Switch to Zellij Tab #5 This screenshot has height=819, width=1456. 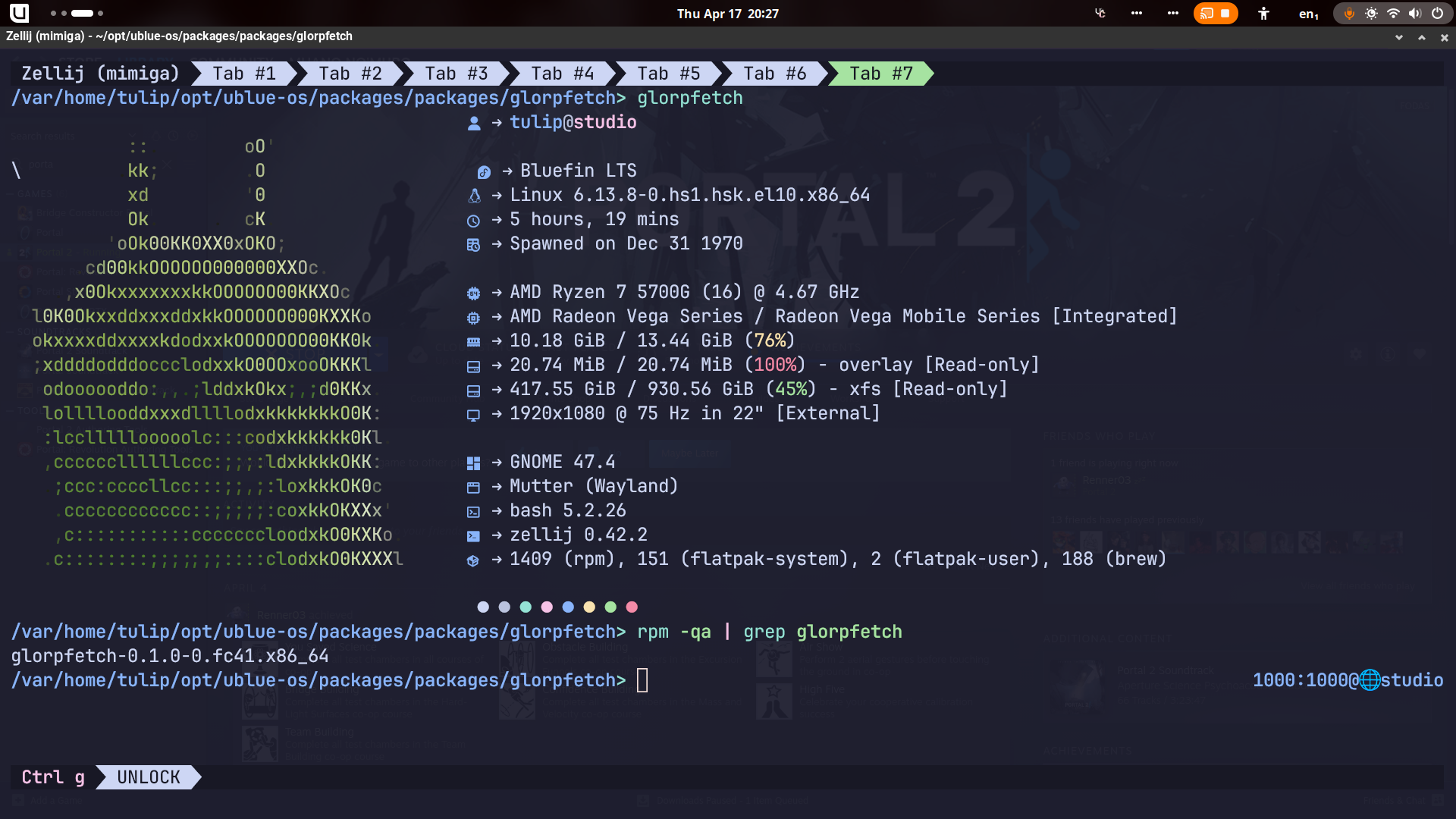[669, 74]
